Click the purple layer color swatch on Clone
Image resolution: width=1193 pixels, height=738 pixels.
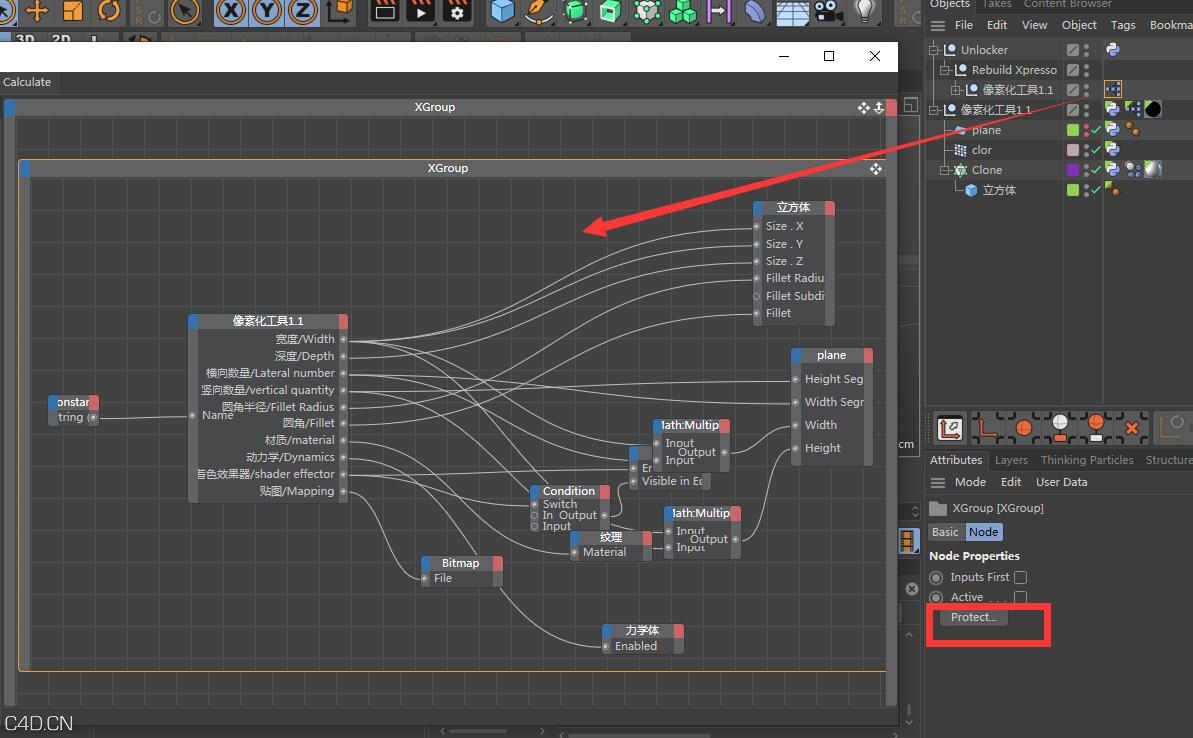[1071, 170]
